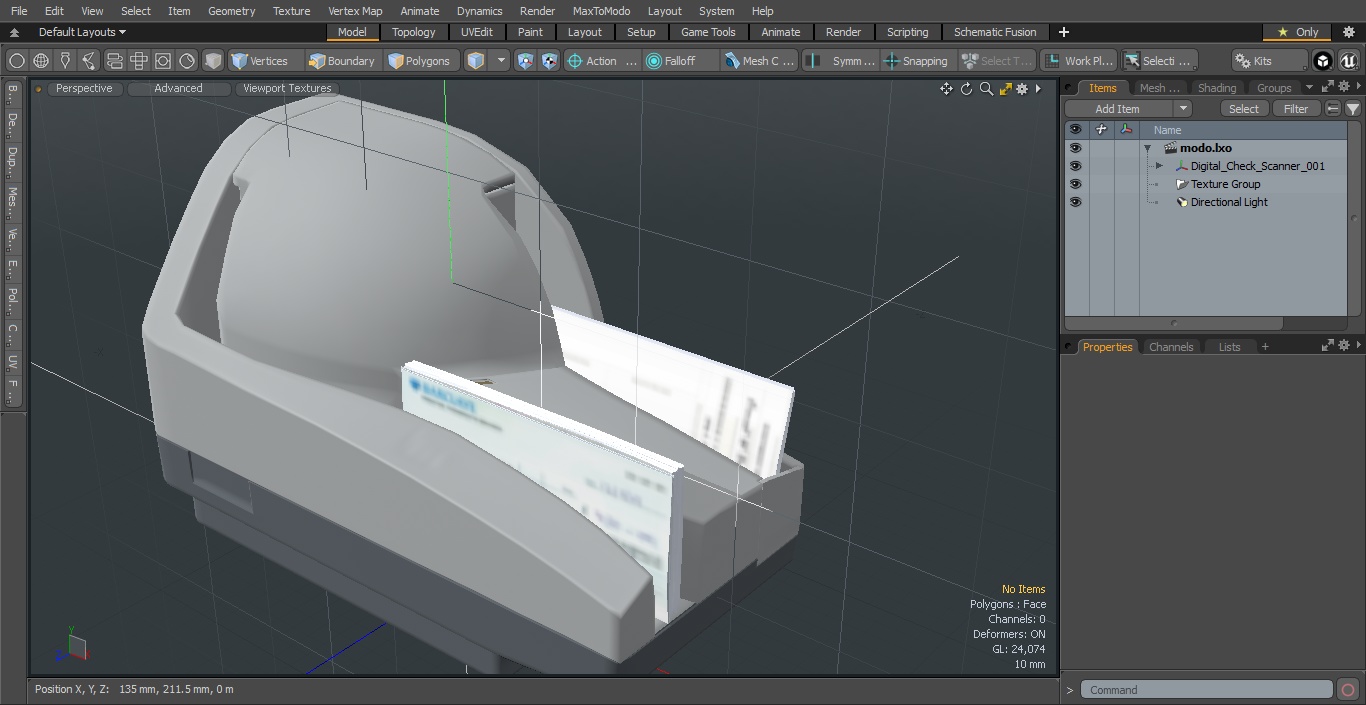Toggle Snapping in the toolbar
This screenshot has width=1366, height=705.
tap(916, 61)
